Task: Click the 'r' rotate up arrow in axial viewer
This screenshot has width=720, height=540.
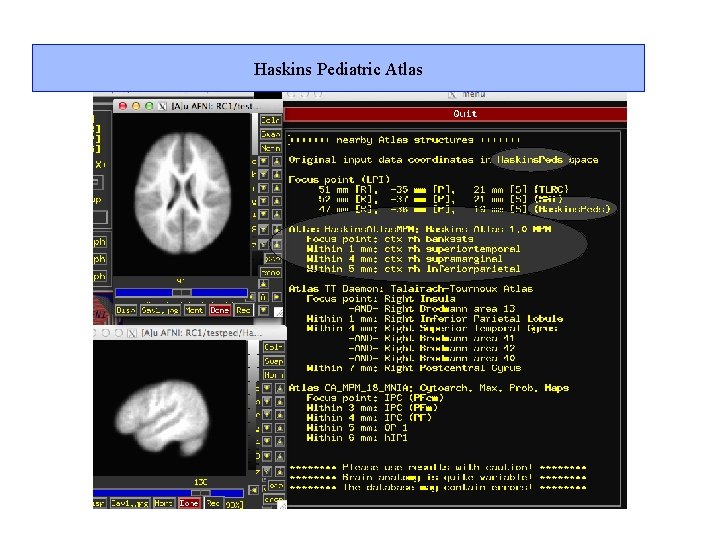Action: pos(277,188)
